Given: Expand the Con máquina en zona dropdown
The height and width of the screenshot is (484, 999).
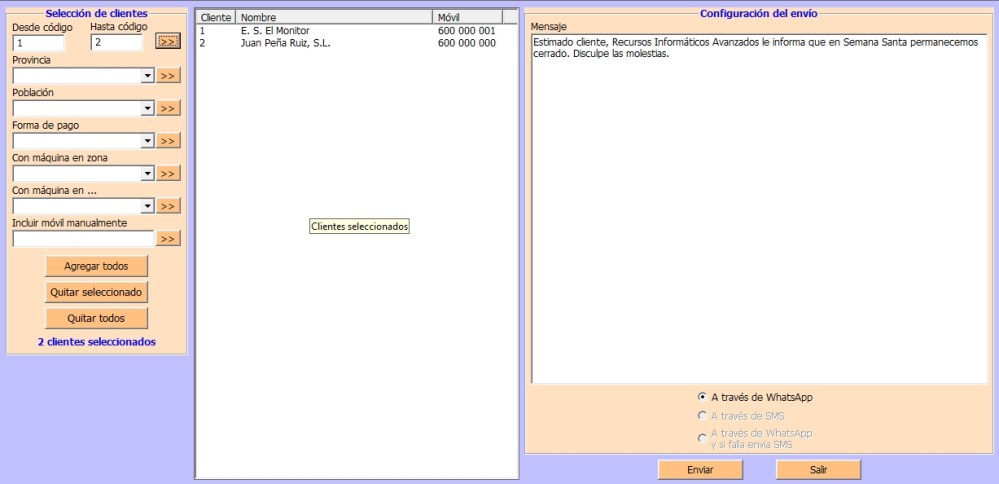Looking at the screenshot, I should (x=147, y=174).
